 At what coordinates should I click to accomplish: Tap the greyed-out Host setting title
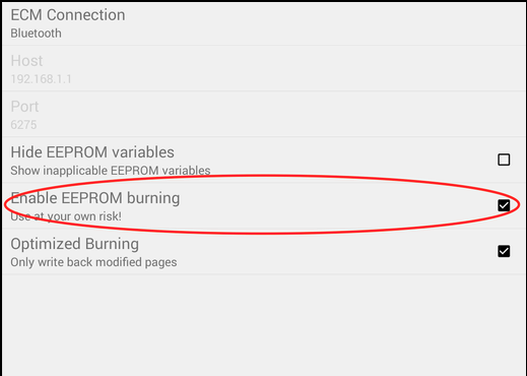tap(27, 61)
